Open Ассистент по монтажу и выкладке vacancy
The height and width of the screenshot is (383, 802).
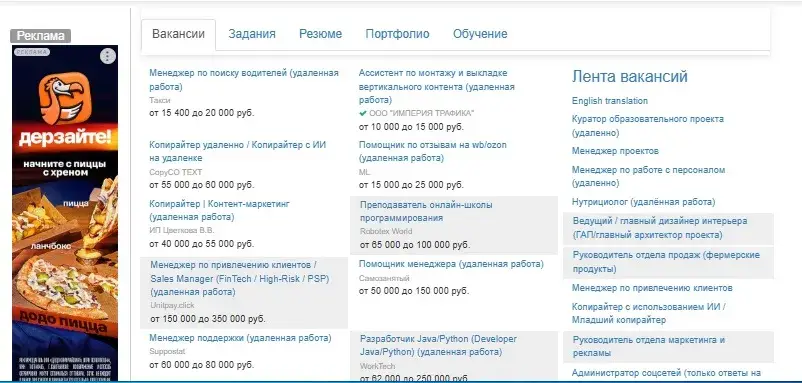(x=437, y=86)
